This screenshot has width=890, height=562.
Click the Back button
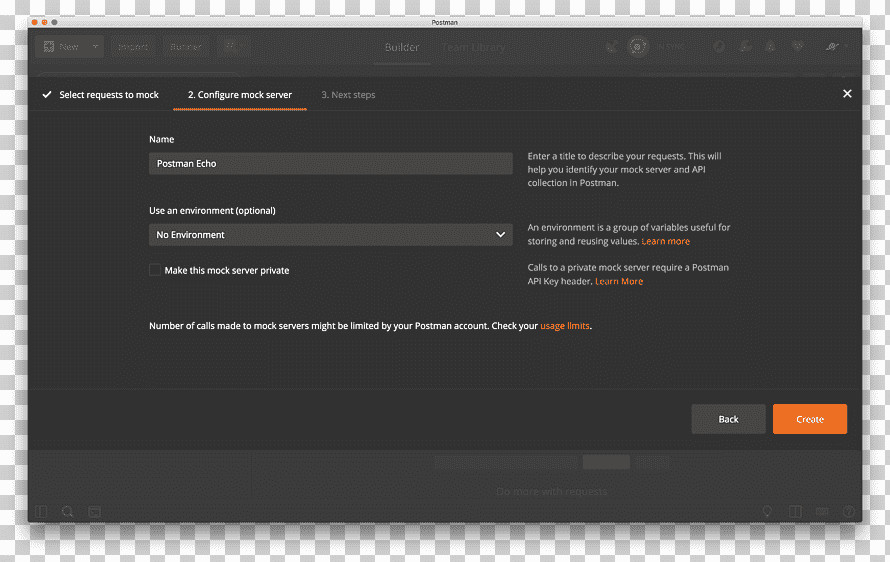[x=728, y=419]
